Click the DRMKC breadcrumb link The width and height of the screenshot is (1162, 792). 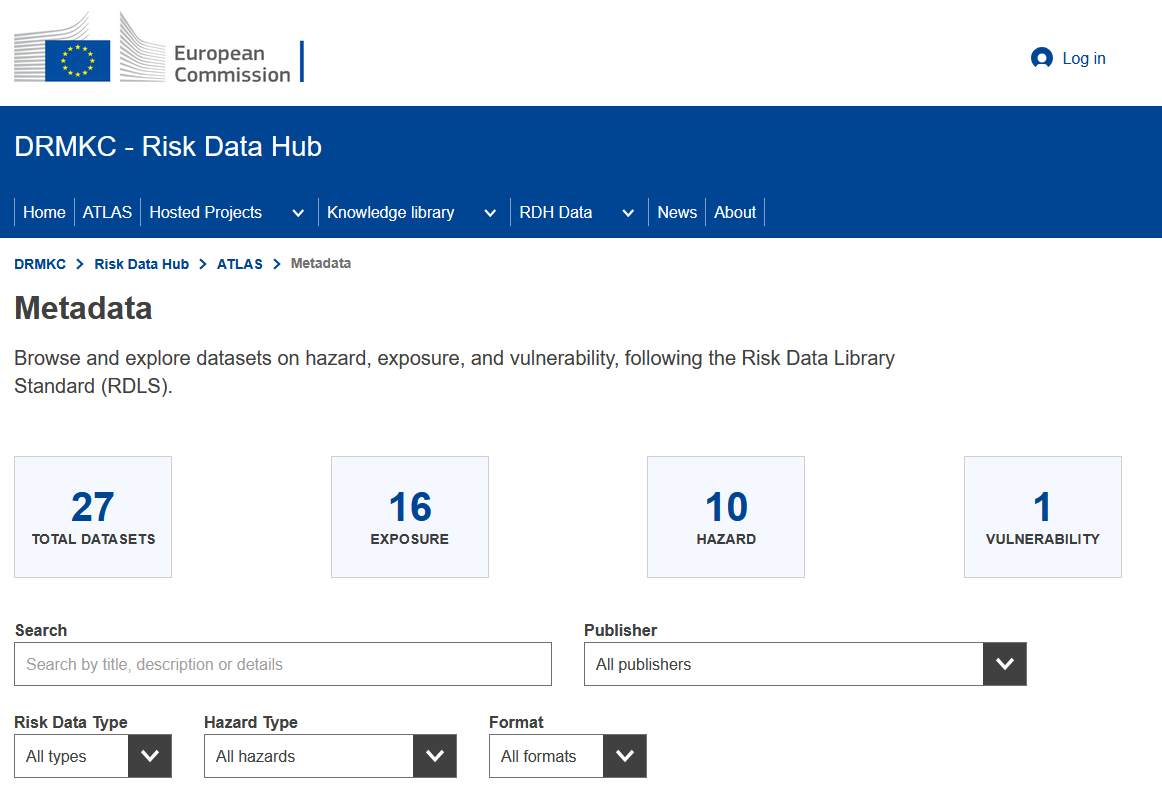39,263
